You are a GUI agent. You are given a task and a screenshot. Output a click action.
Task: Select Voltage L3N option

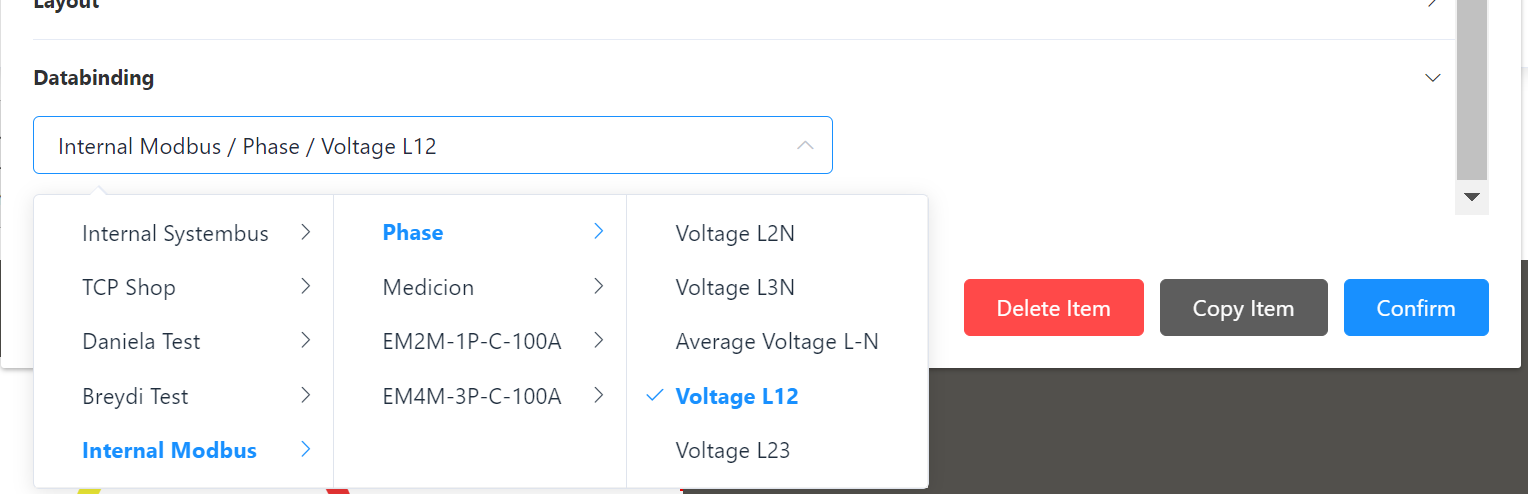pos(735,287)
